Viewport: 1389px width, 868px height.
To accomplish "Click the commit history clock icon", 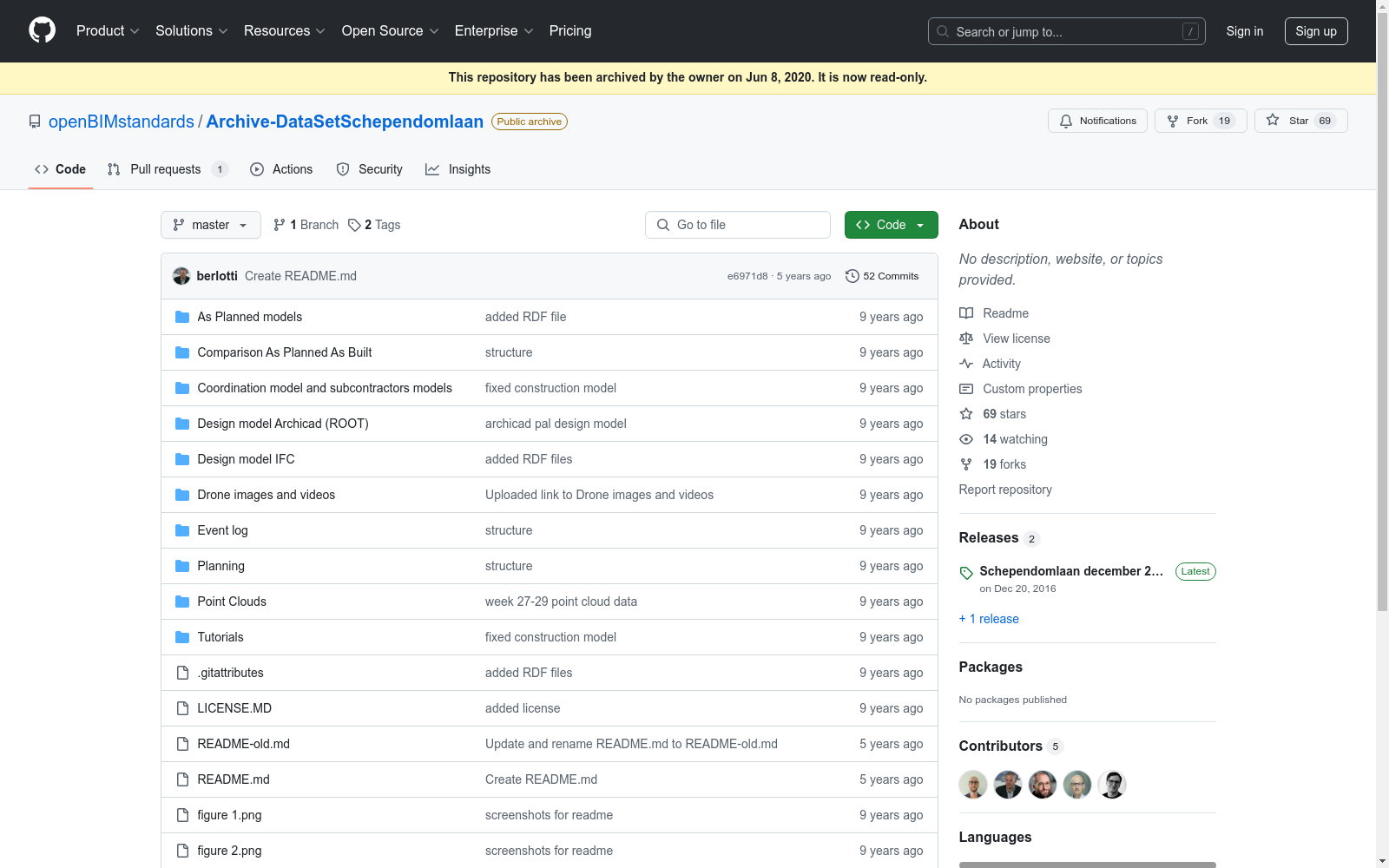I will 852,276.
